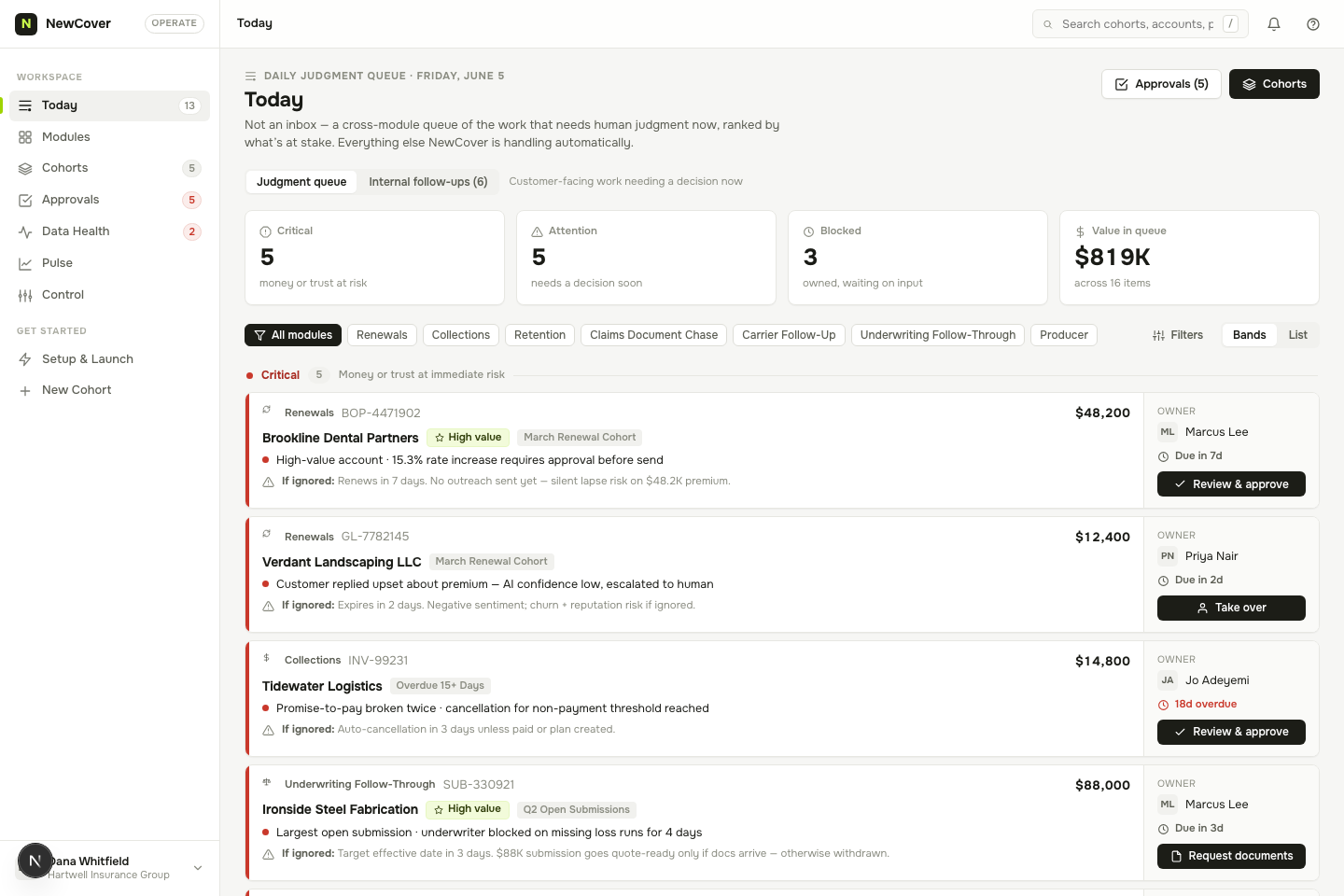Click the Filters sliders icon
1344x896 pixels.
(x=1158, y=335)
